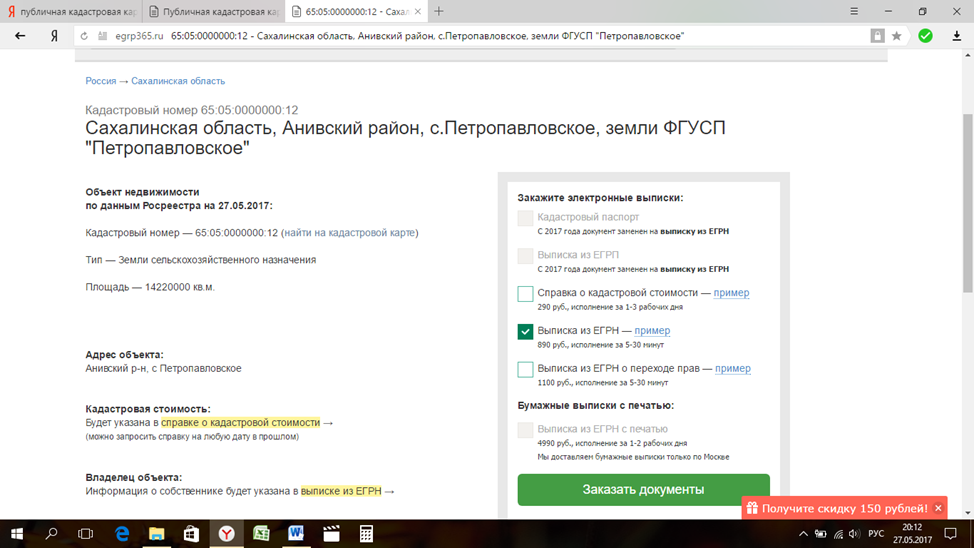Screen dimensions: 974x548
Task: Open Excel from the taskbar
Action: [261, 534]
